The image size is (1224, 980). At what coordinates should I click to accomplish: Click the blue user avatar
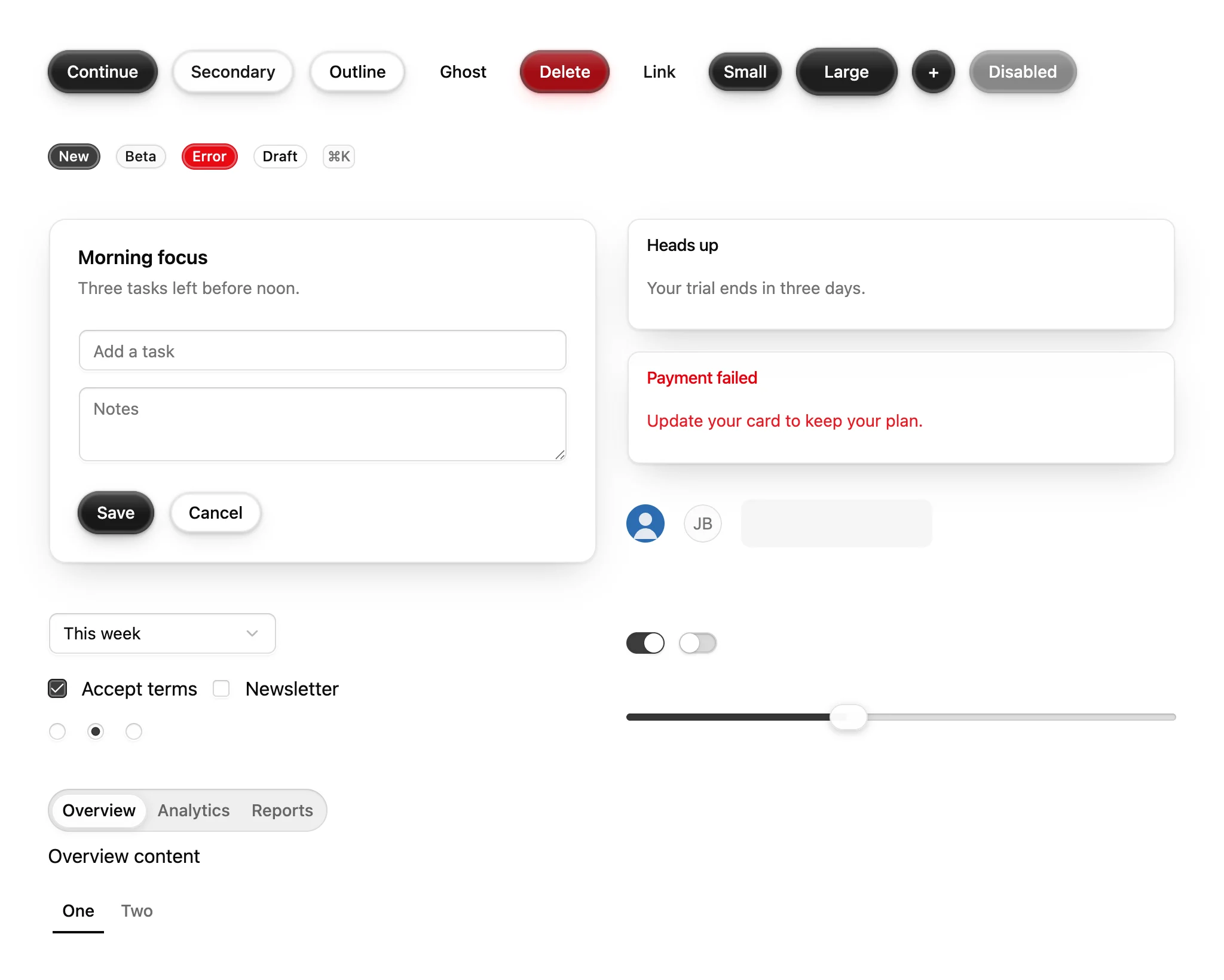pos(645,523)
